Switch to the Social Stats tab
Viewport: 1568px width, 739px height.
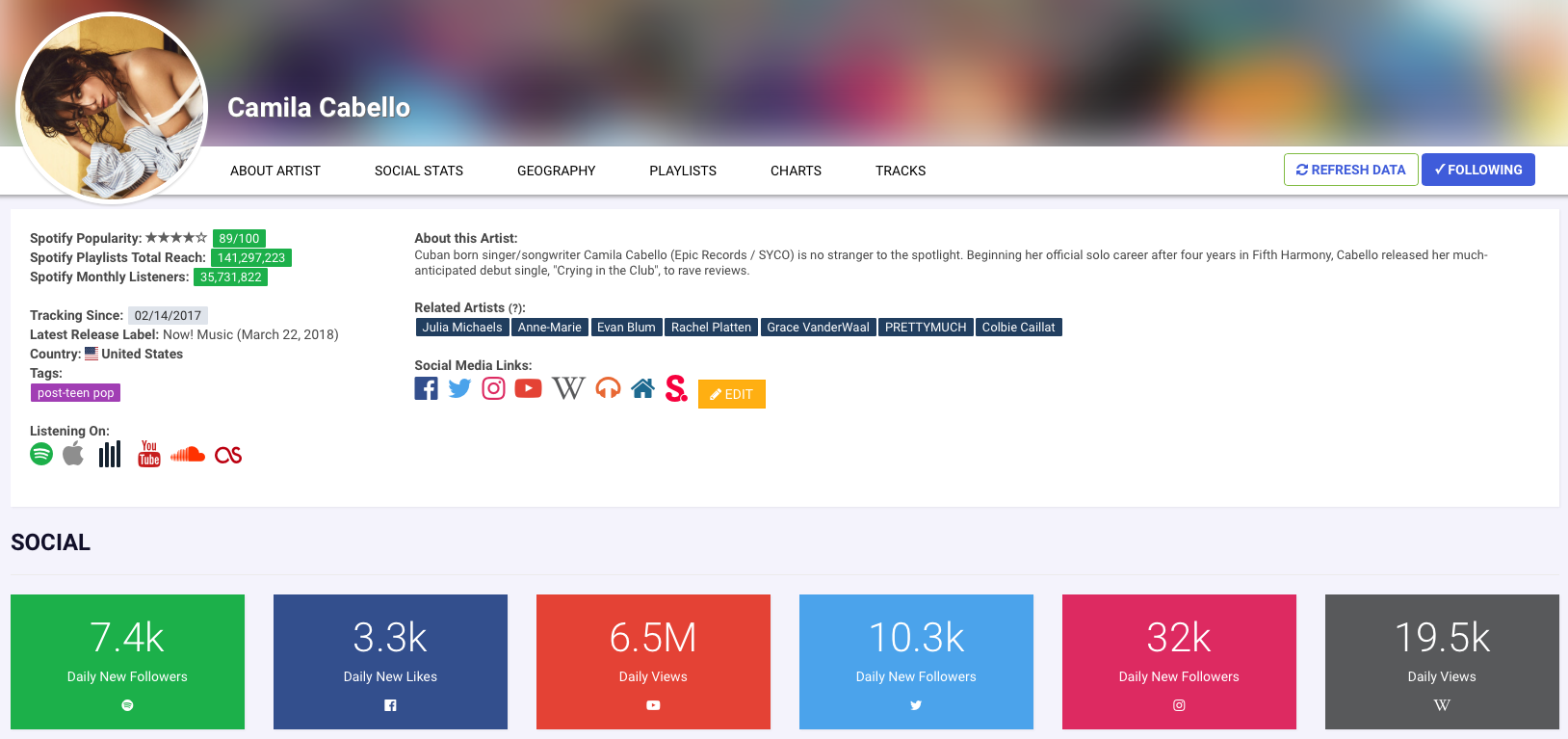pos(419,171)
